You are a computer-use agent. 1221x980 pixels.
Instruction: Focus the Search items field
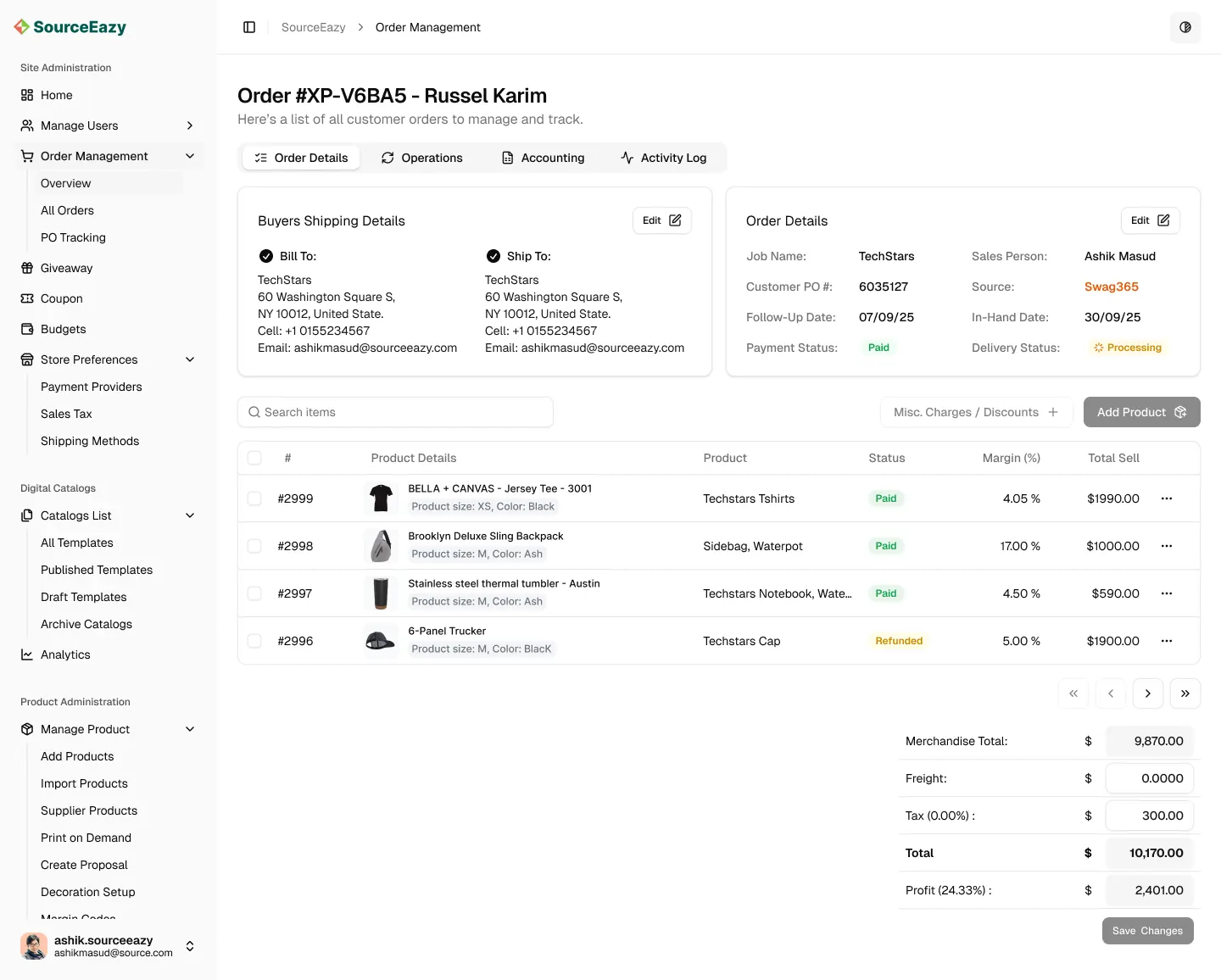pos(395,412)
